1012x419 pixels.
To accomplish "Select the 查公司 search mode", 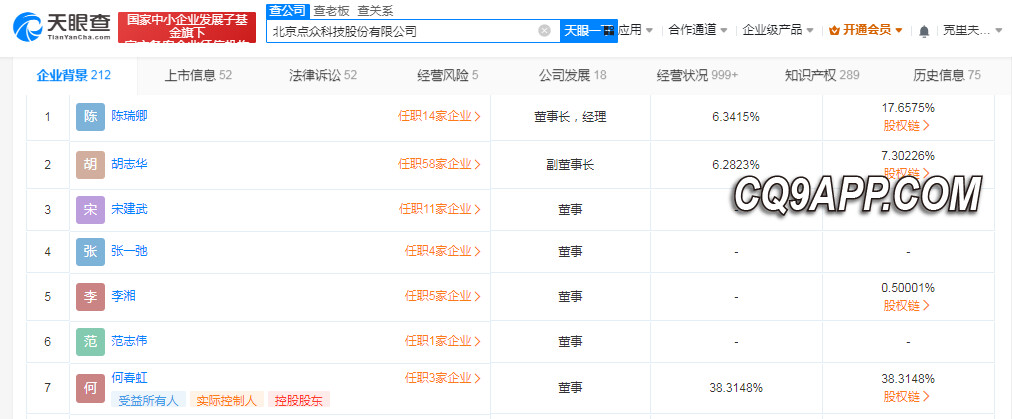I will (x=287, y=10).
